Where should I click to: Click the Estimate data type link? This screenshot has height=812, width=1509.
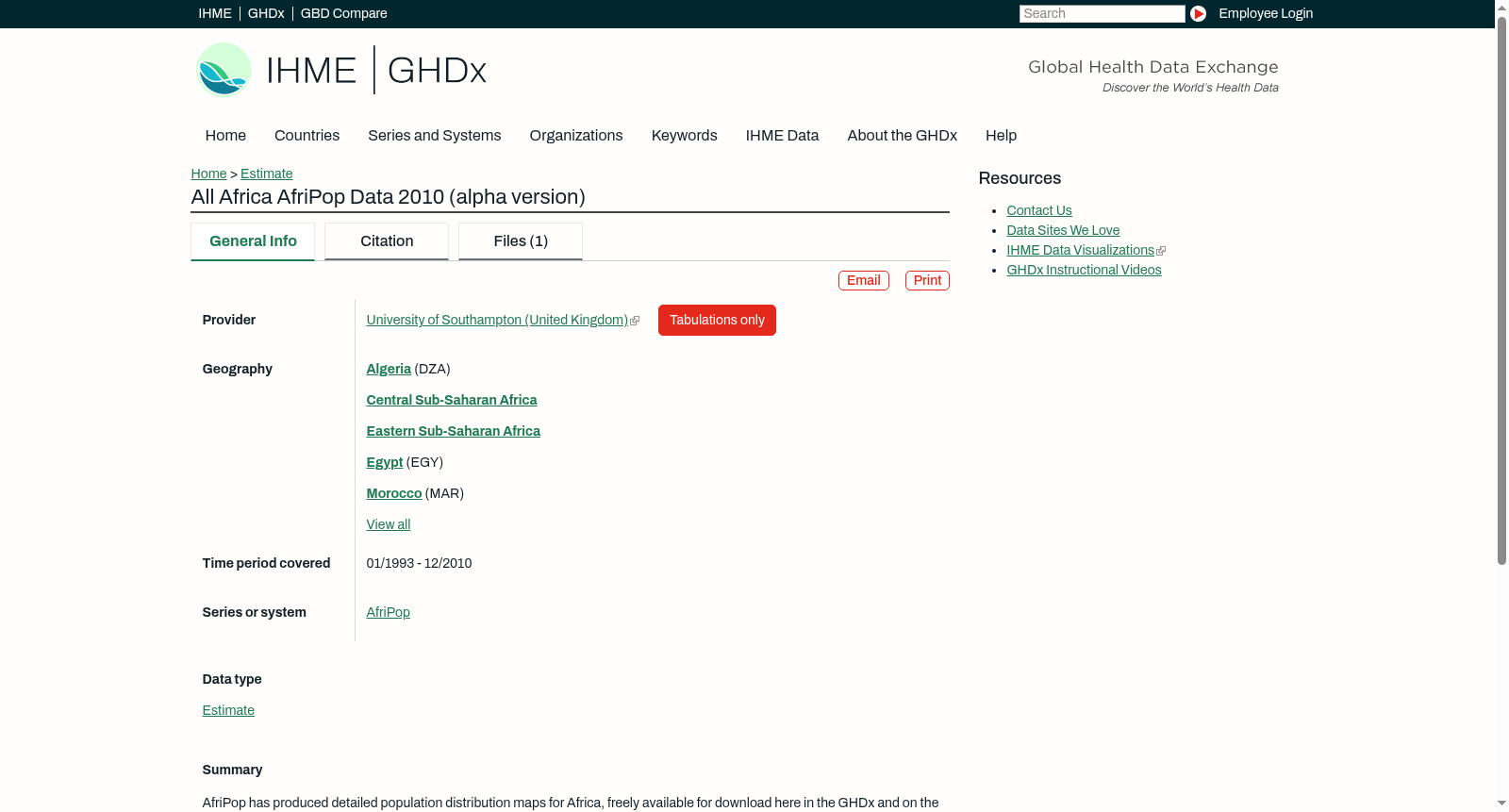[228, 710]
